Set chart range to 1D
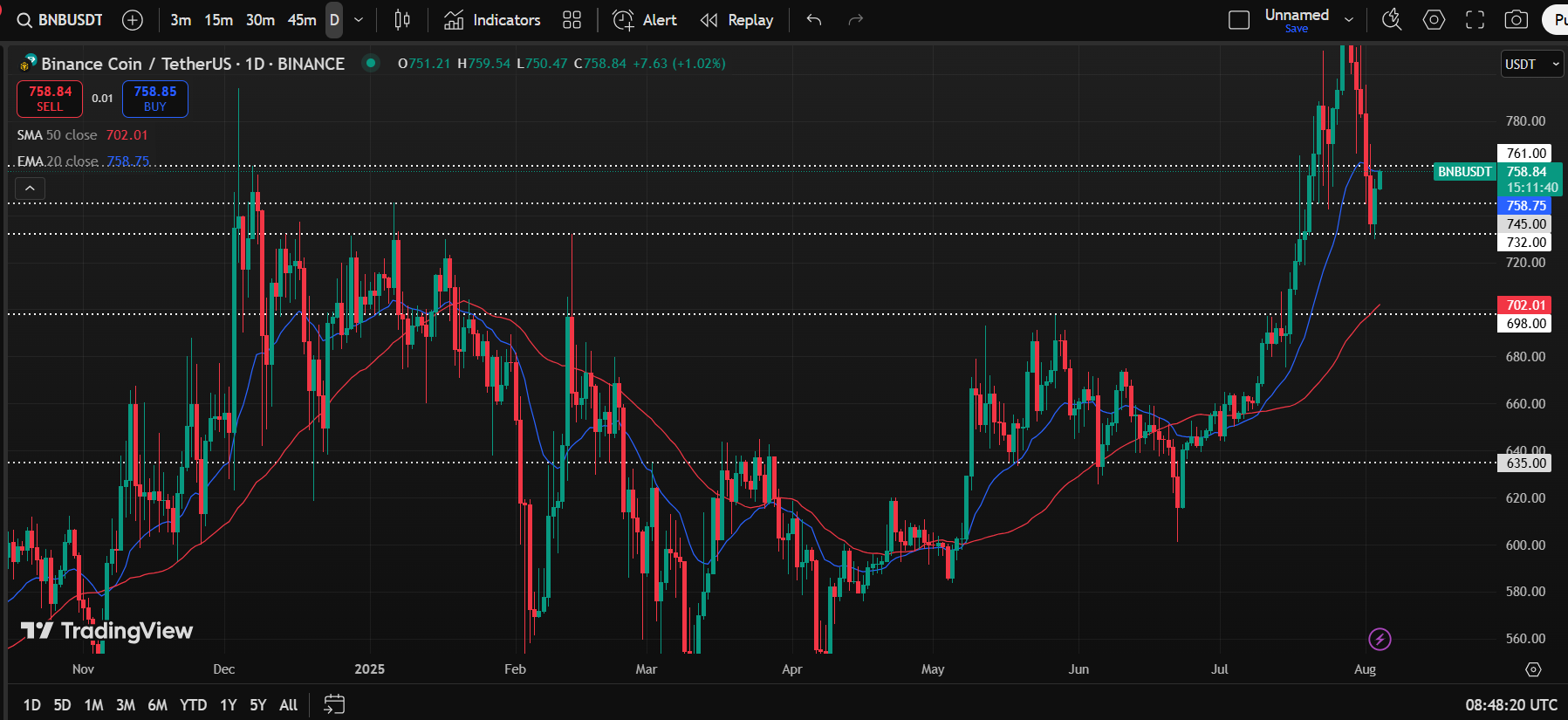This screenshot has width=1568, height=720. (x=32, y=705)
